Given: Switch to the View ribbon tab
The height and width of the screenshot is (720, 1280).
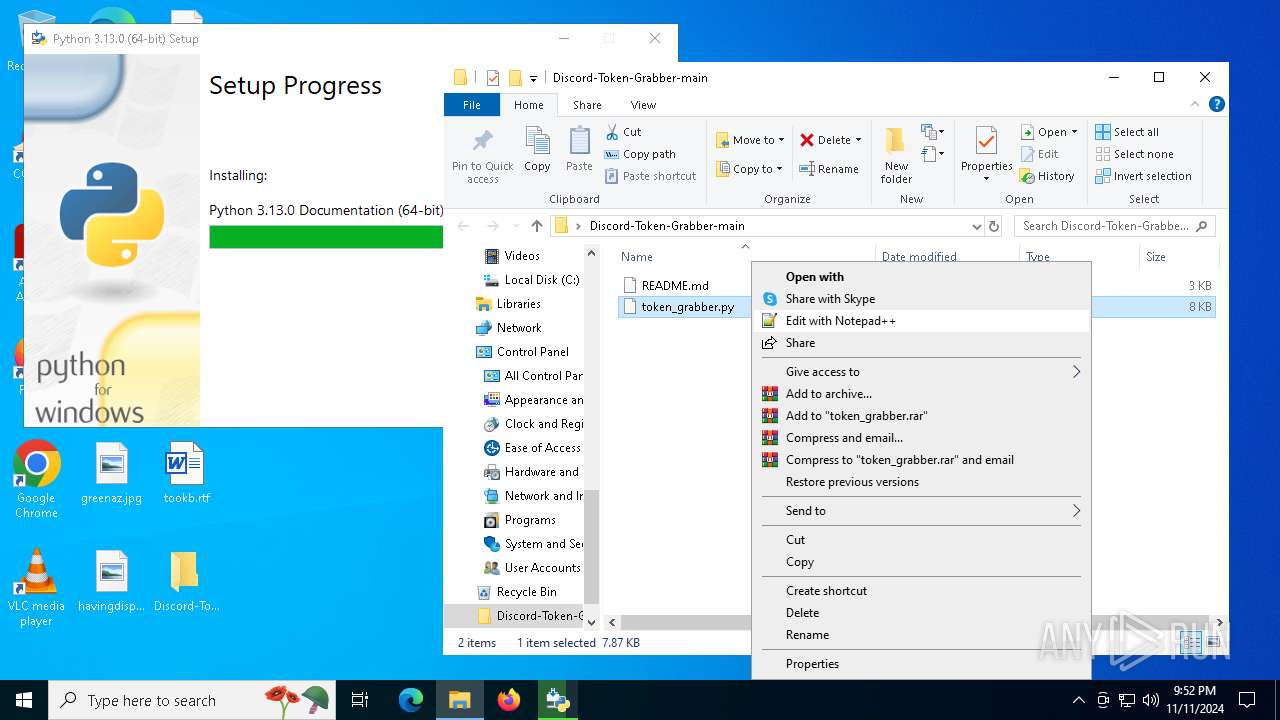Looking at the screenshot, I should click(643, 105).
